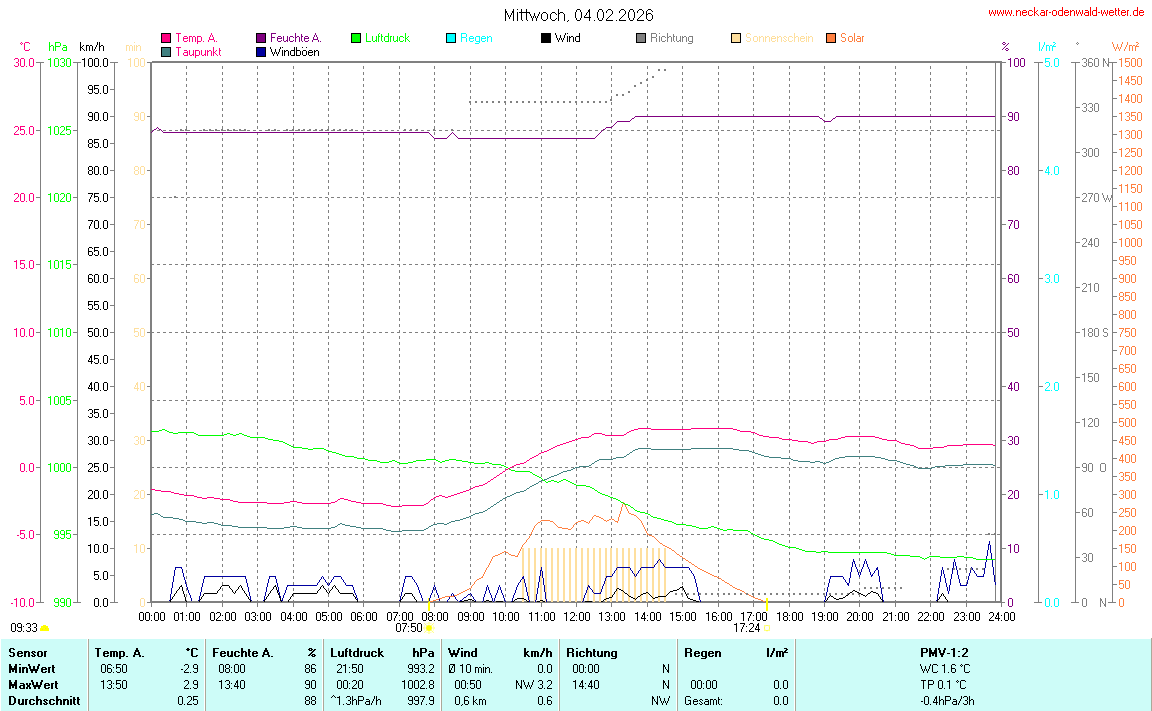Screen dimensions: 1152x711
Task: Click the pink Temp. A. legend swatch
Action: coord(166,38)
